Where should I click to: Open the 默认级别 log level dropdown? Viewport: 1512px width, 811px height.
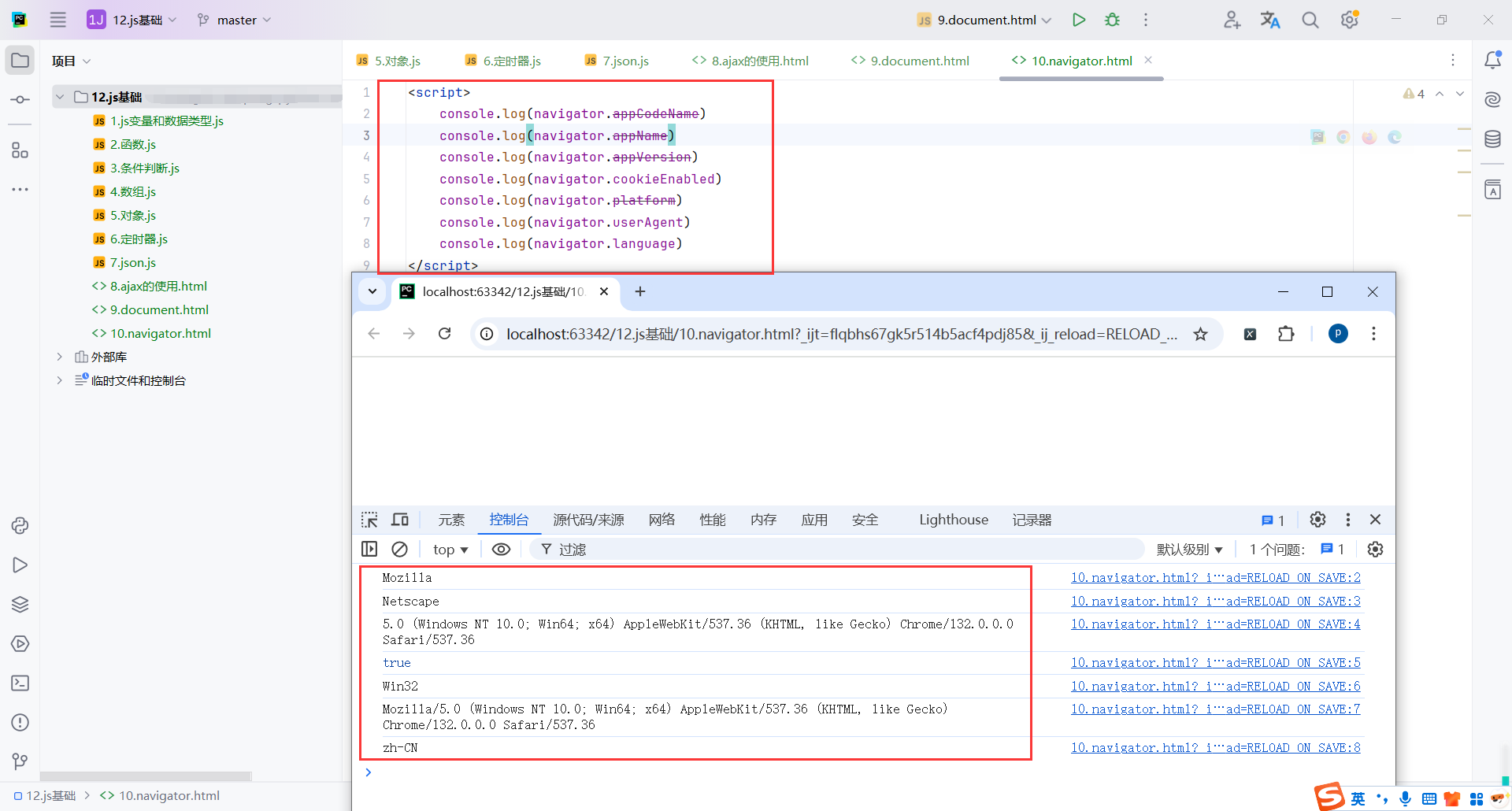click(1189, 550)
